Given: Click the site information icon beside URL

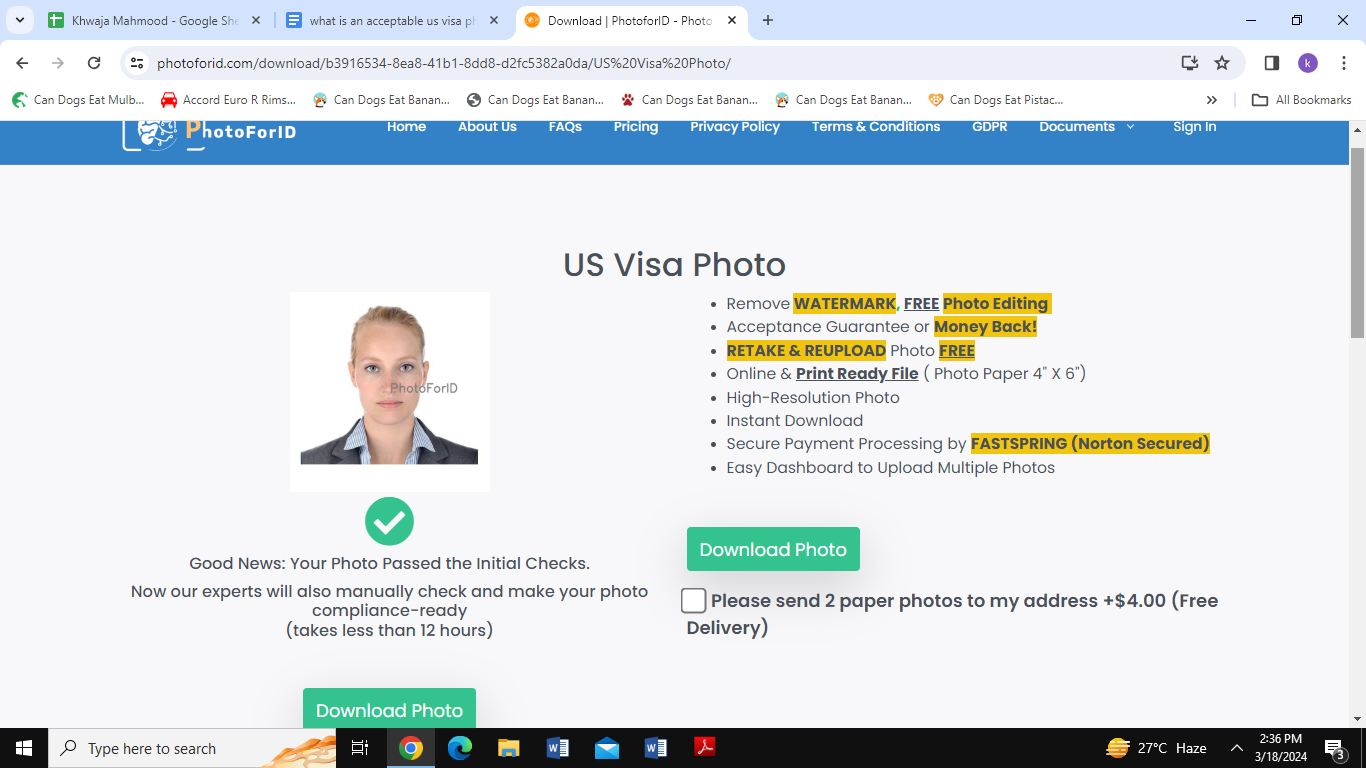Looking at the screenshot, I should pyautogui.click(x=138, y=63).
